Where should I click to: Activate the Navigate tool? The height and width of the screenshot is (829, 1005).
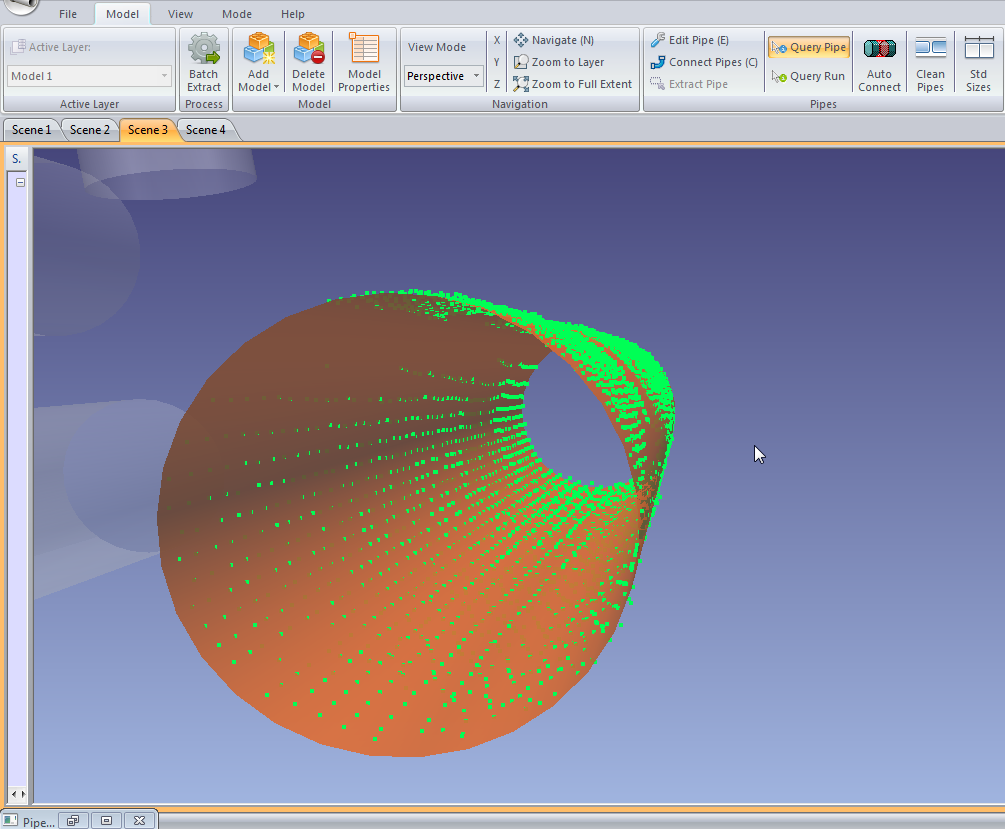coord(553,40)
